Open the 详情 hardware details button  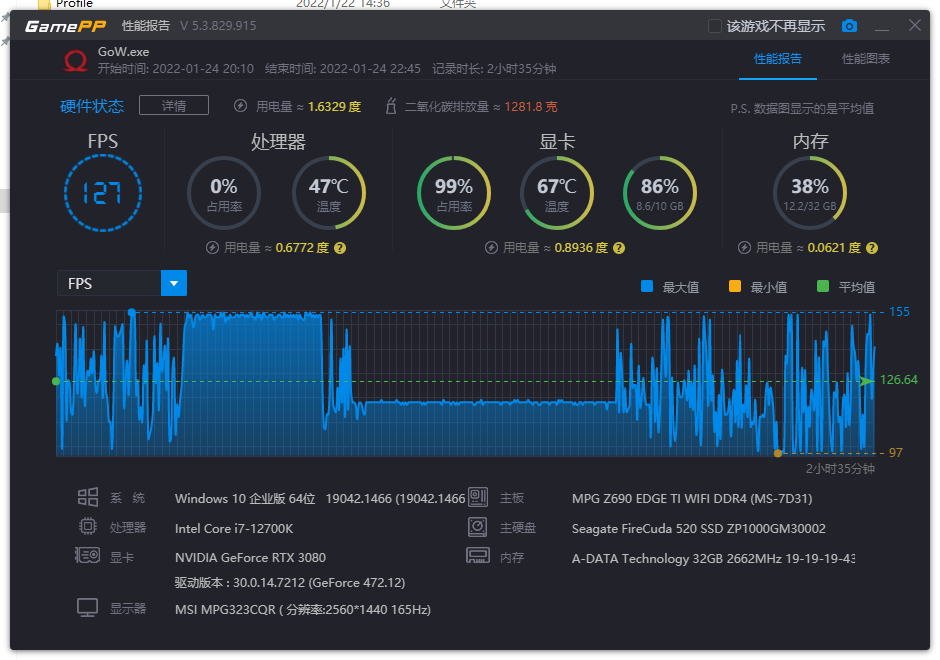[x=174, y=106]
